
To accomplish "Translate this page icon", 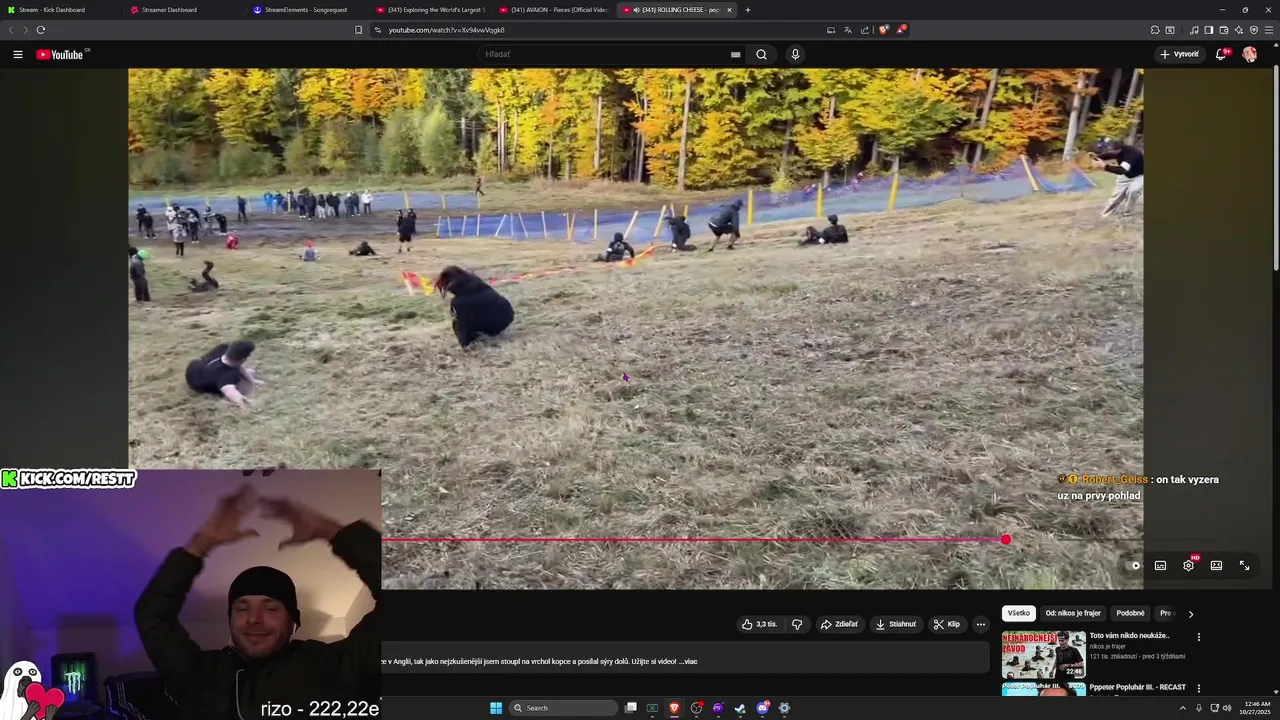I will click(847, 30).
